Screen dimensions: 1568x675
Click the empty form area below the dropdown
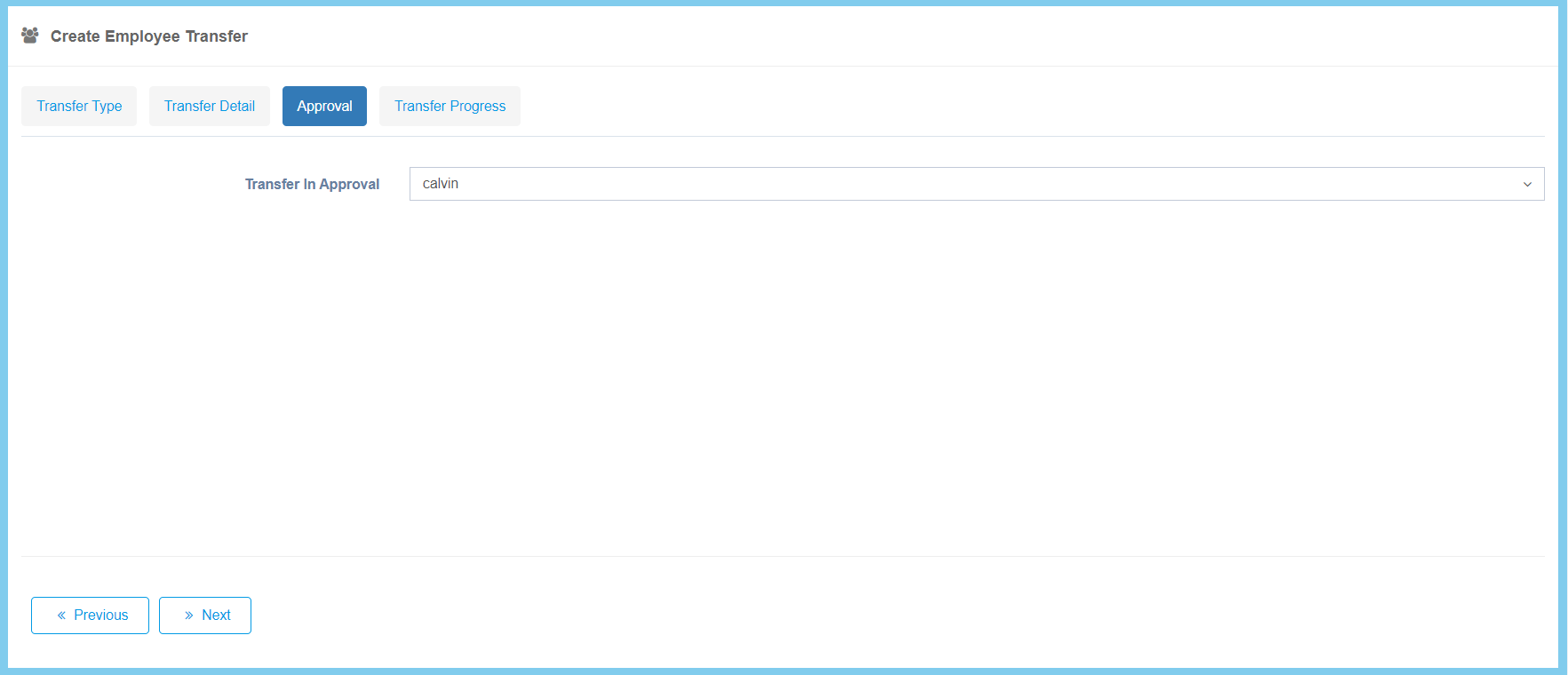(782, 373)
